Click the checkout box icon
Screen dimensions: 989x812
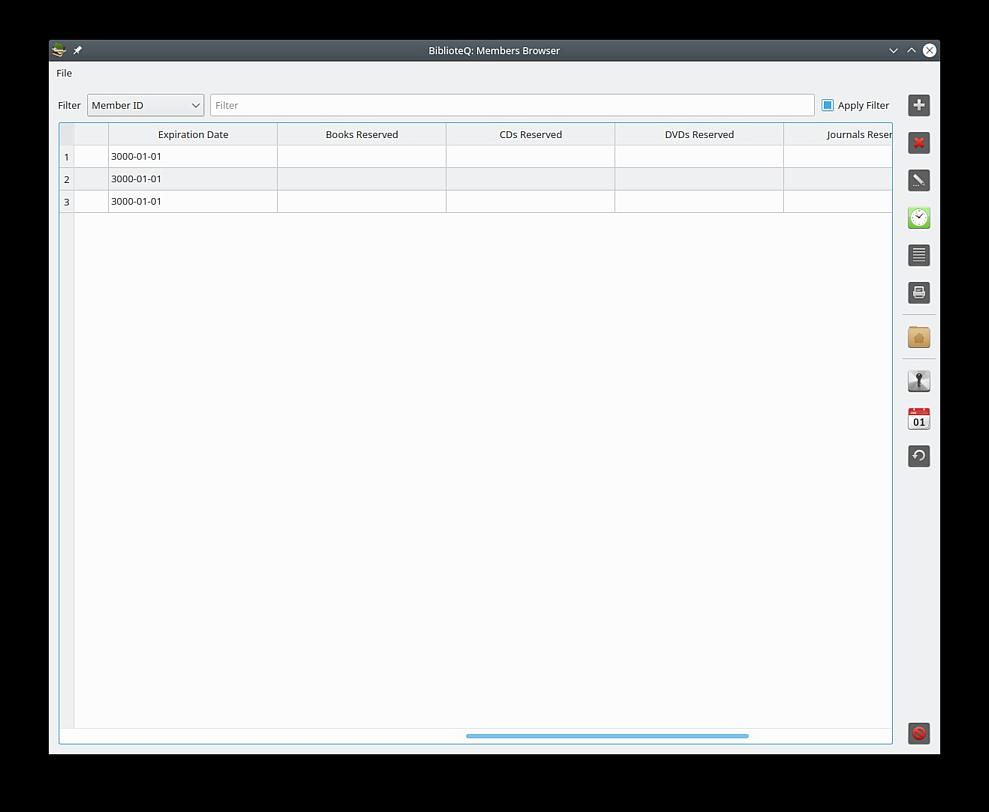pos(919,337)
